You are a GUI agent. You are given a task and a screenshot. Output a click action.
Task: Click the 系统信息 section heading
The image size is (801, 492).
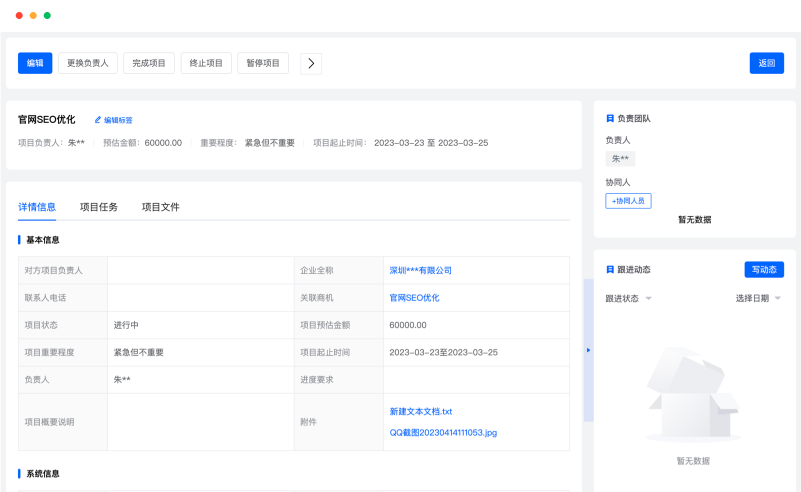(x=43, y=474)
